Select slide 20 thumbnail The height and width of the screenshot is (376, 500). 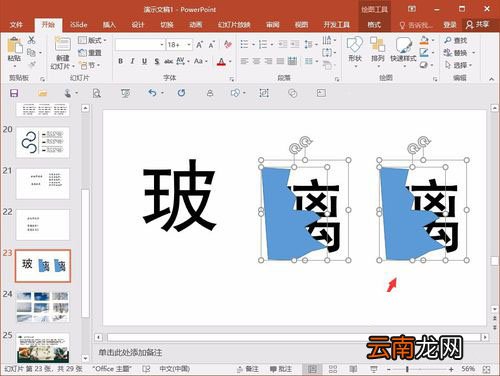[43, 142]
